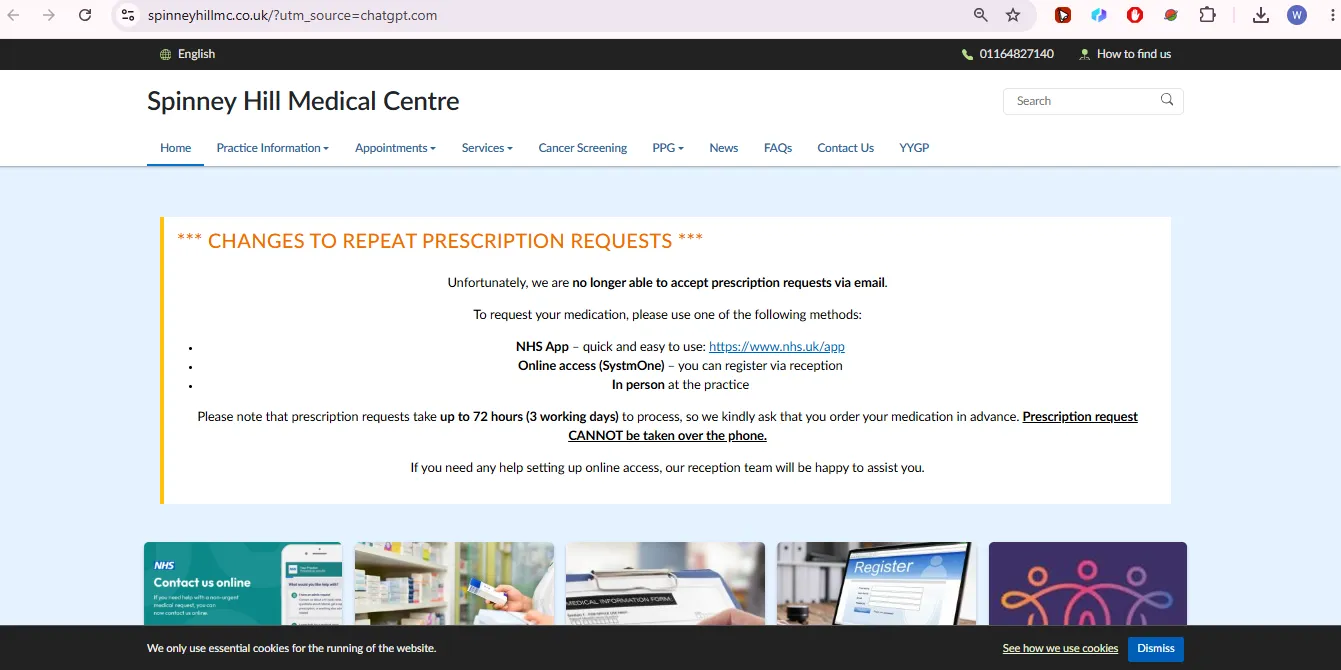Image resolution: width=1341 pixels, height=670 pixels.
Task: Open the browser downloads icon
Action: click(1261, 15)
